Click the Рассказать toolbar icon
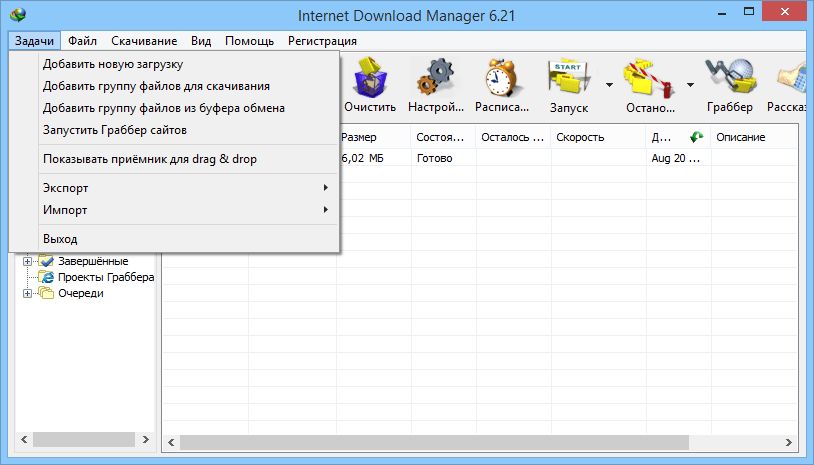This screenshot has height=465, width=814. click(x=794, y=79)
